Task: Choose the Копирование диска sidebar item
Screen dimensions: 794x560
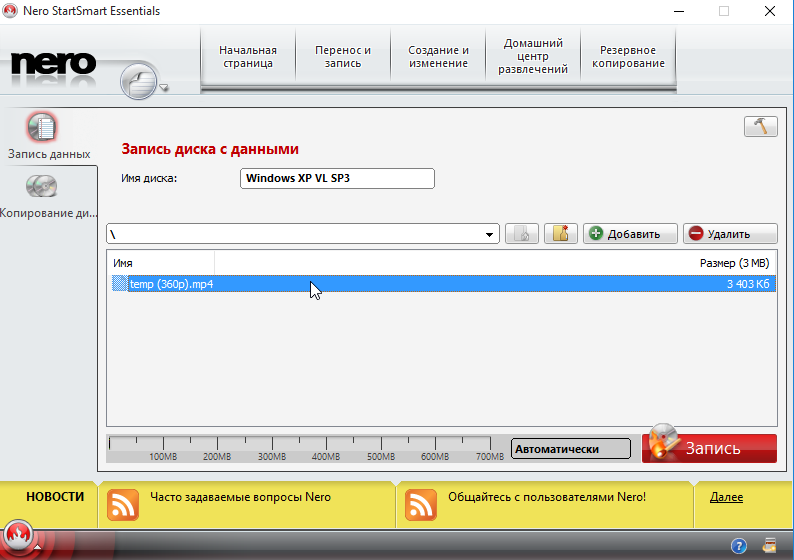Action: pos(49,196)
